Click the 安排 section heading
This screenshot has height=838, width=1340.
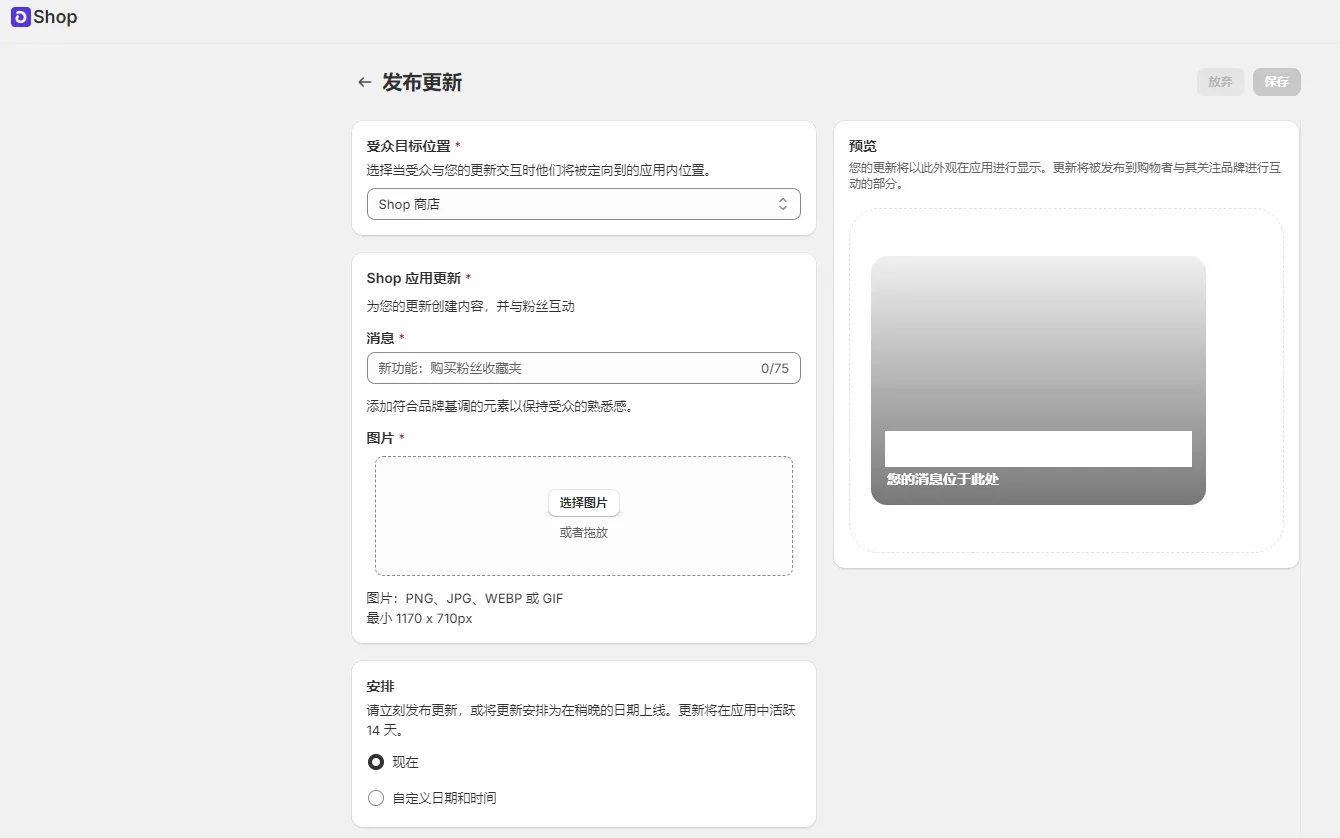[380, 686]
